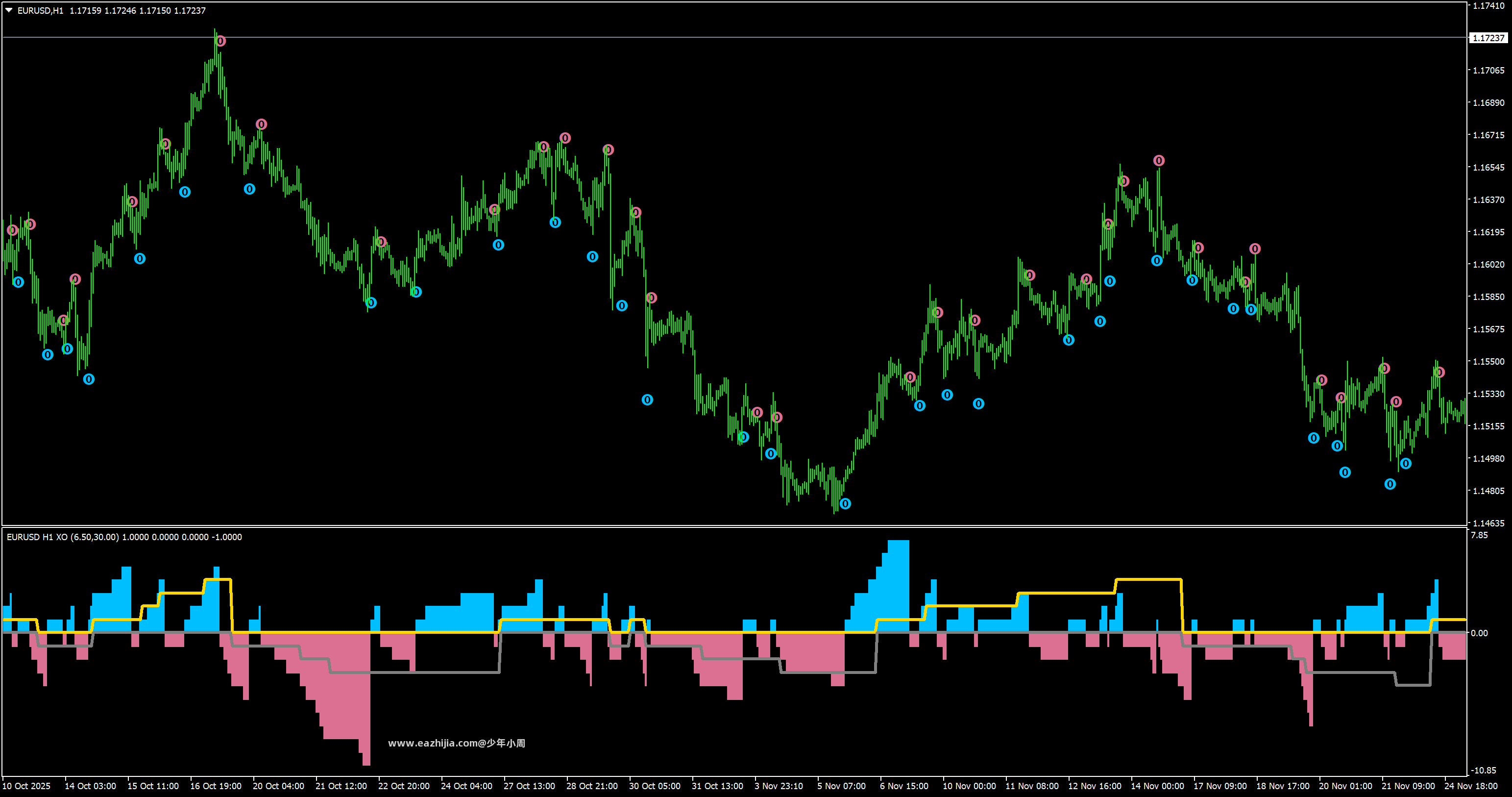Click the pink marker at the highest peak
This screenshot has height=797, width=1512.
pos(220,41)
